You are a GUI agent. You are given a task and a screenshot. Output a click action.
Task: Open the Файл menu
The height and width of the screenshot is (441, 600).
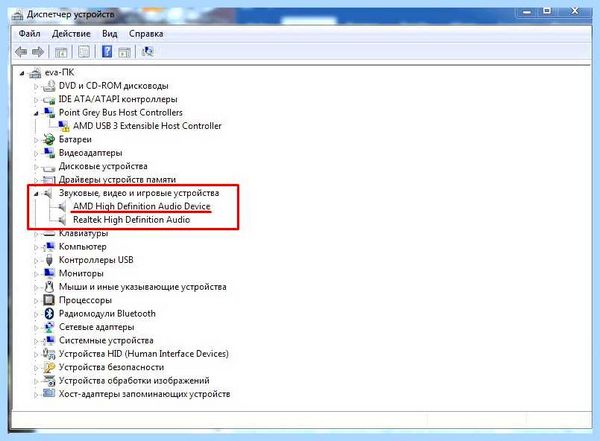pos(29,34)
